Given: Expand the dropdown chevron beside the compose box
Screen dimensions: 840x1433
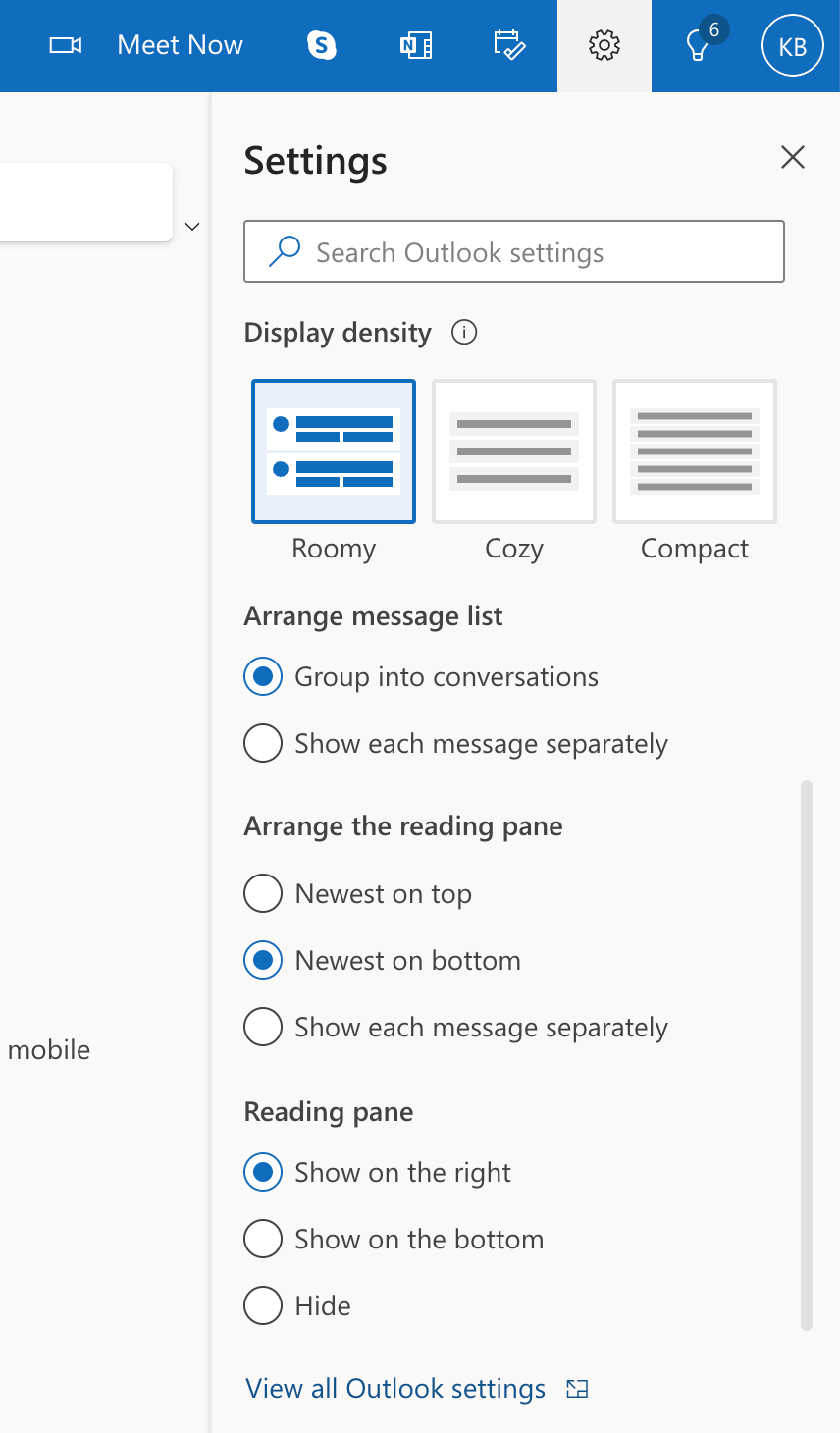Looking at the screenshot, I should (x=192, y=226).
